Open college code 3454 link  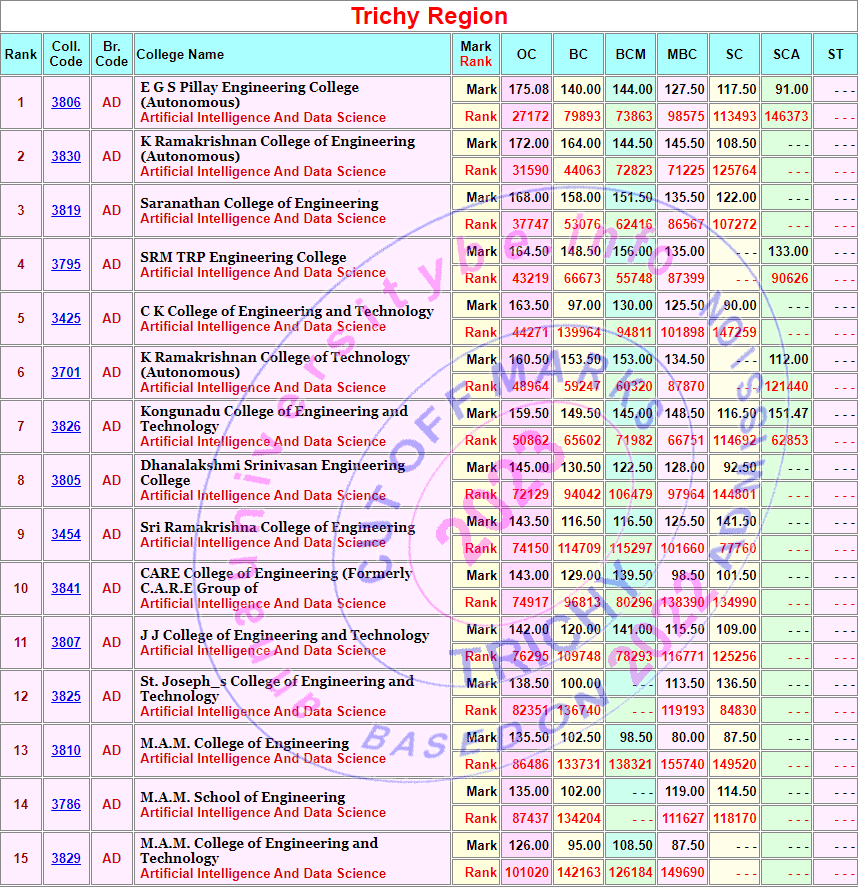66,535
